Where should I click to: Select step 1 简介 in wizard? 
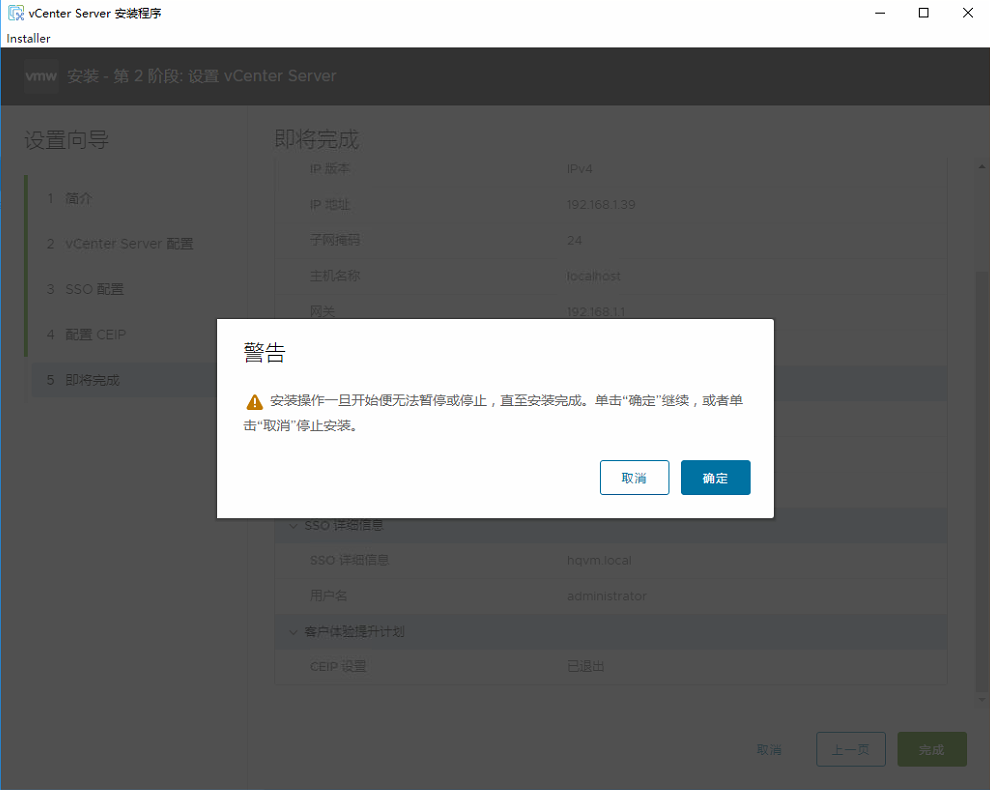123,198
